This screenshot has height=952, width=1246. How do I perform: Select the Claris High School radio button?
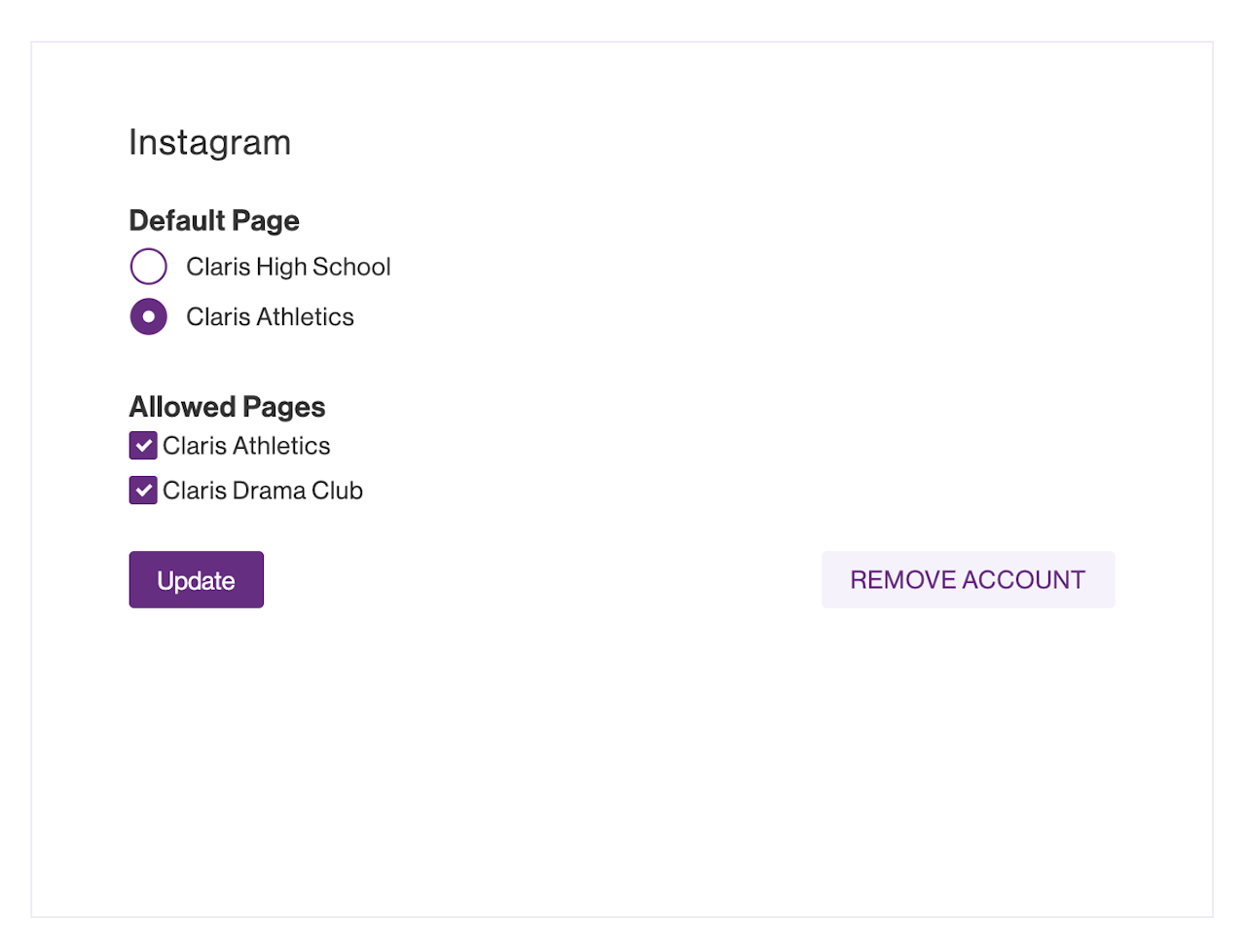coord(149,266)
